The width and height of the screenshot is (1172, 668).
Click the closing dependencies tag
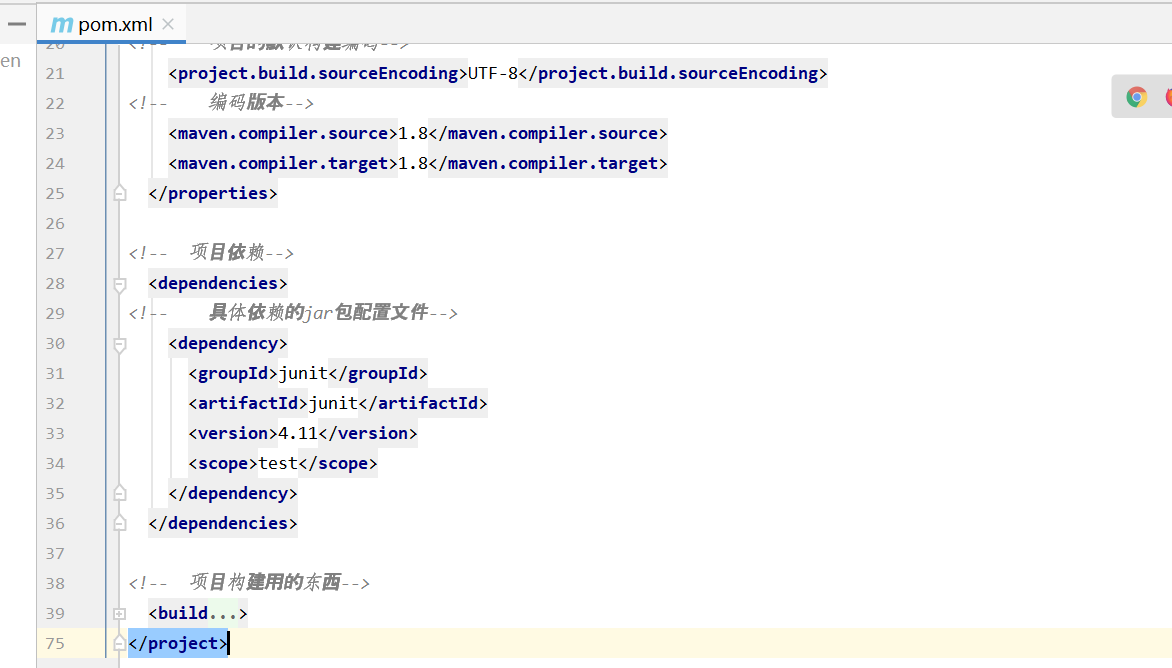pyautogui.click(x=223, y=523)
